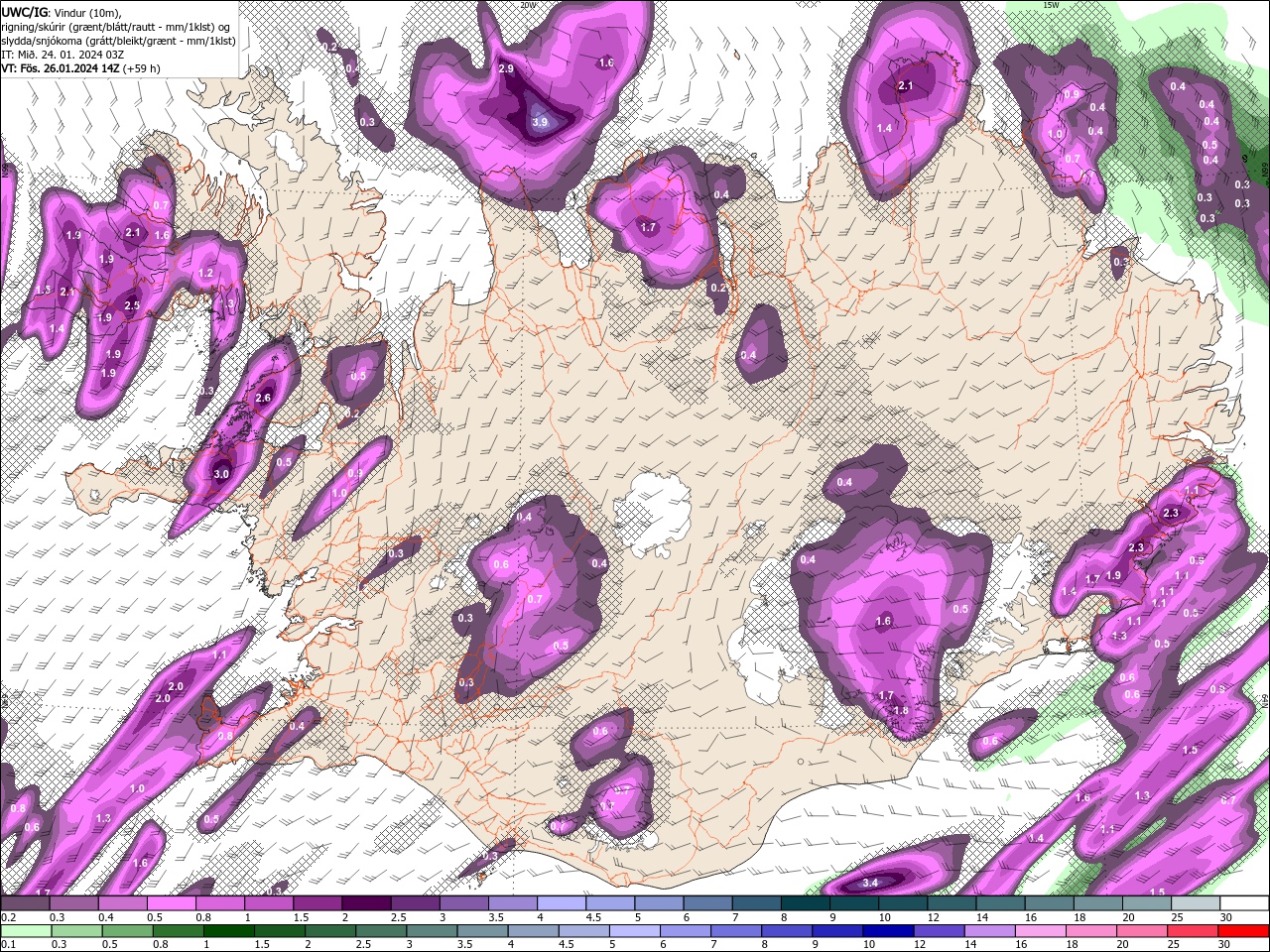The height and width of the screenshot is (952, 1270).
Task: Pick the lavender 4 swatch on the snow scale
Action: [562, 903]
